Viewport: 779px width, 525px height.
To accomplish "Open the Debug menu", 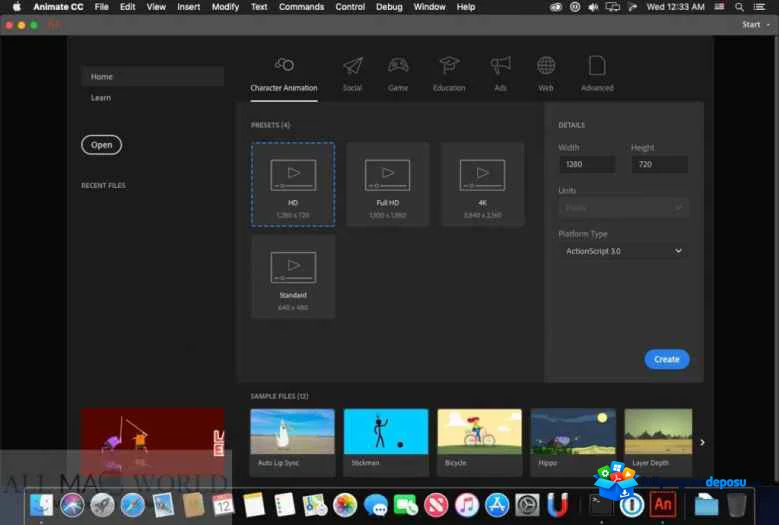I will (389, 7).
